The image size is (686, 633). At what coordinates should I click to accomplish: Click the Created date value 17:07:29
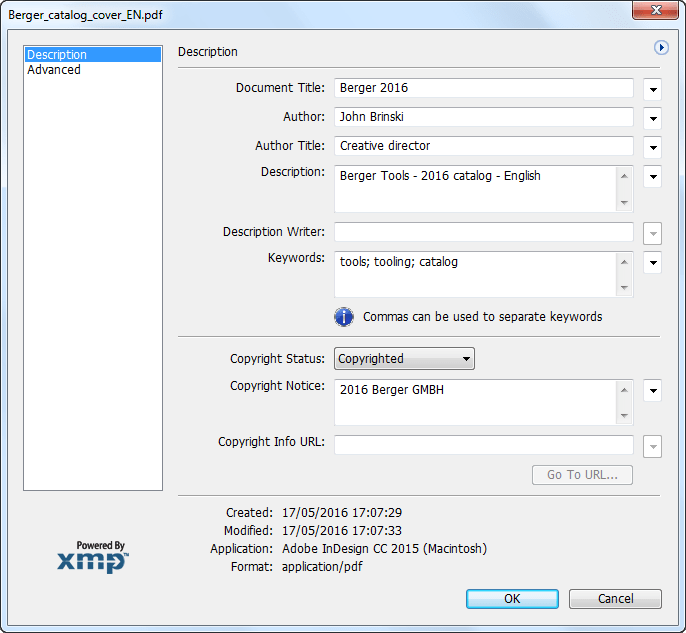coord(342,513)
